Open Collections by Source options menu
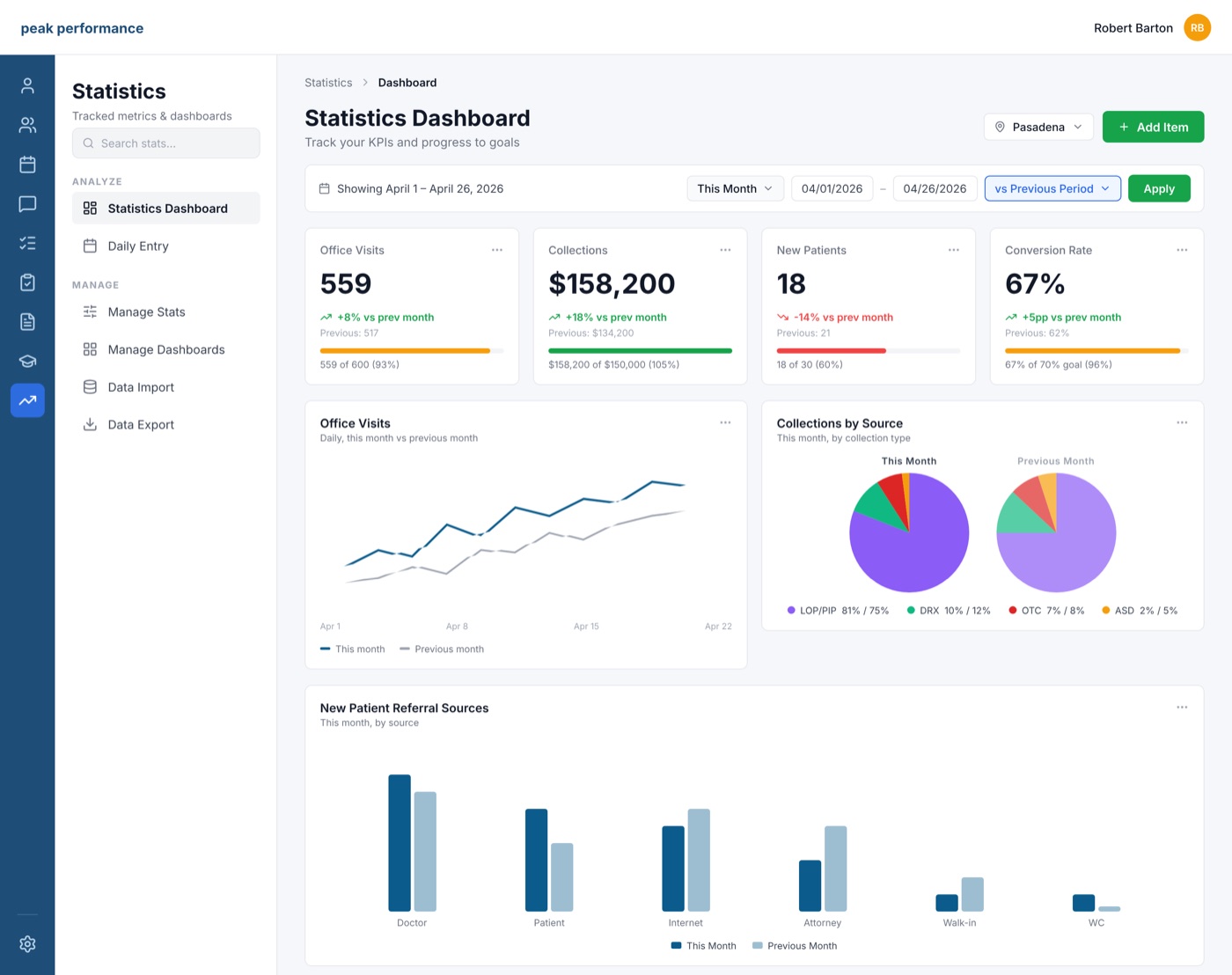Viewport: 1232px width, 975px height. click(x=1182, y=422)
